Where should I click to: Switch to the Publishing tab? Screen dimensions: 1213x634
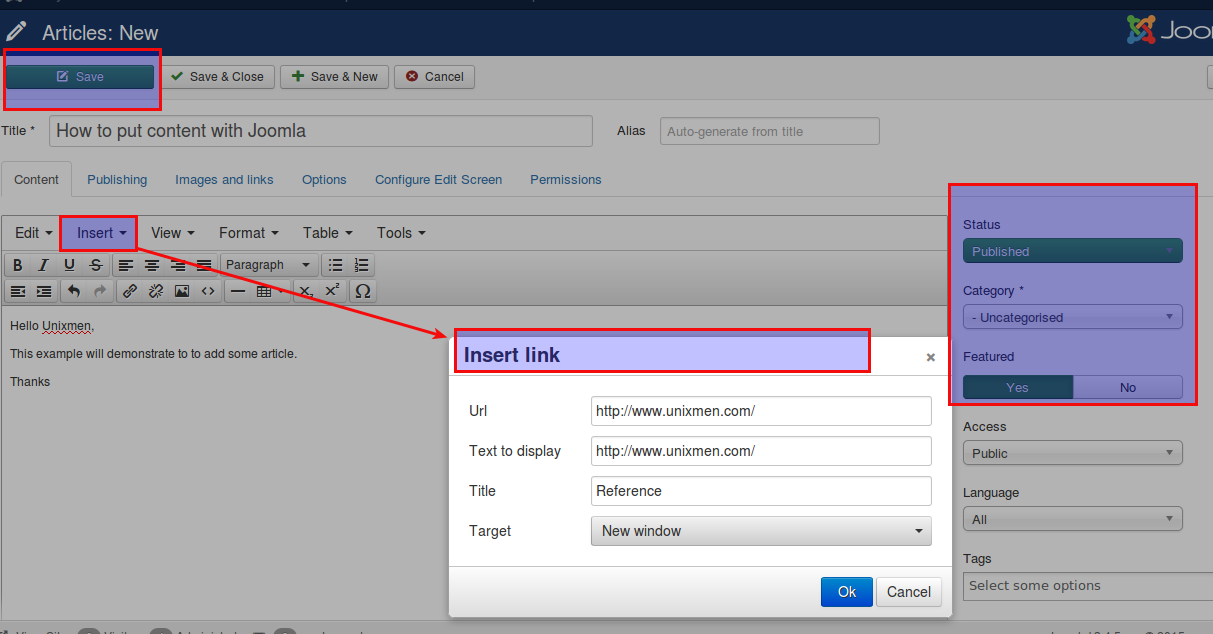pos(117,180)
